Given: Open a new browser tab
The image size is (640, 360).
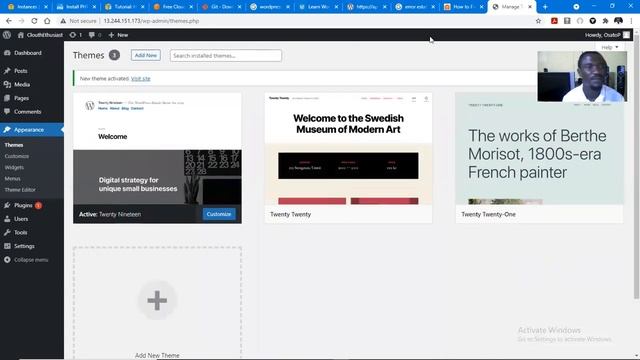Looking at the screenshot, I should pyautogui.click(x=545, y=7).
